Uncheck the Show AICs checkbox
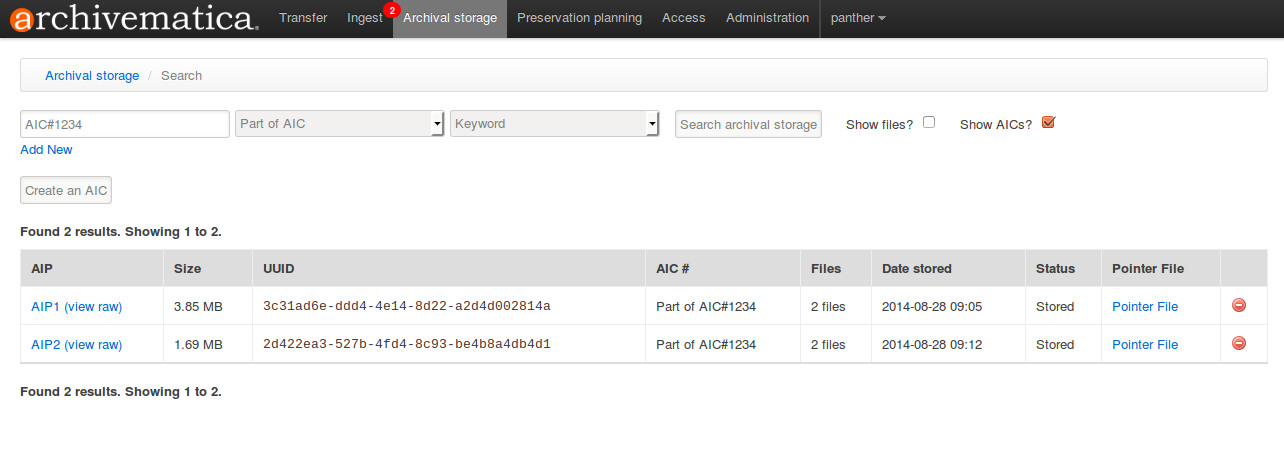The image size is (1284, 465). click(x=1048, y=123)
